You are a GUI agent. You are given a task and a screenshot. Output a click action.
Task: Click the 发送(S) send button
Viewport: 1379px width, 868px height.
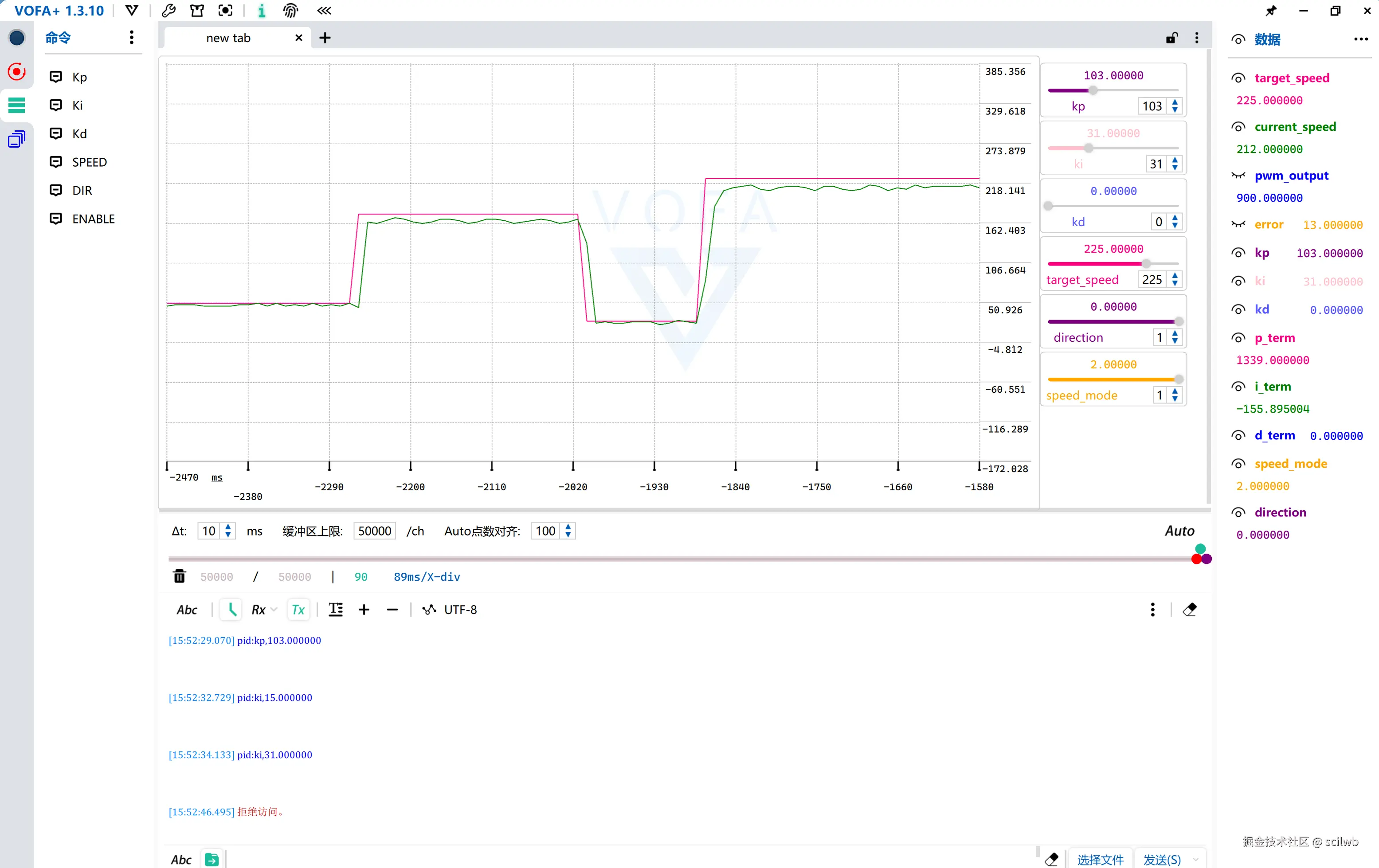[1162, 859]
